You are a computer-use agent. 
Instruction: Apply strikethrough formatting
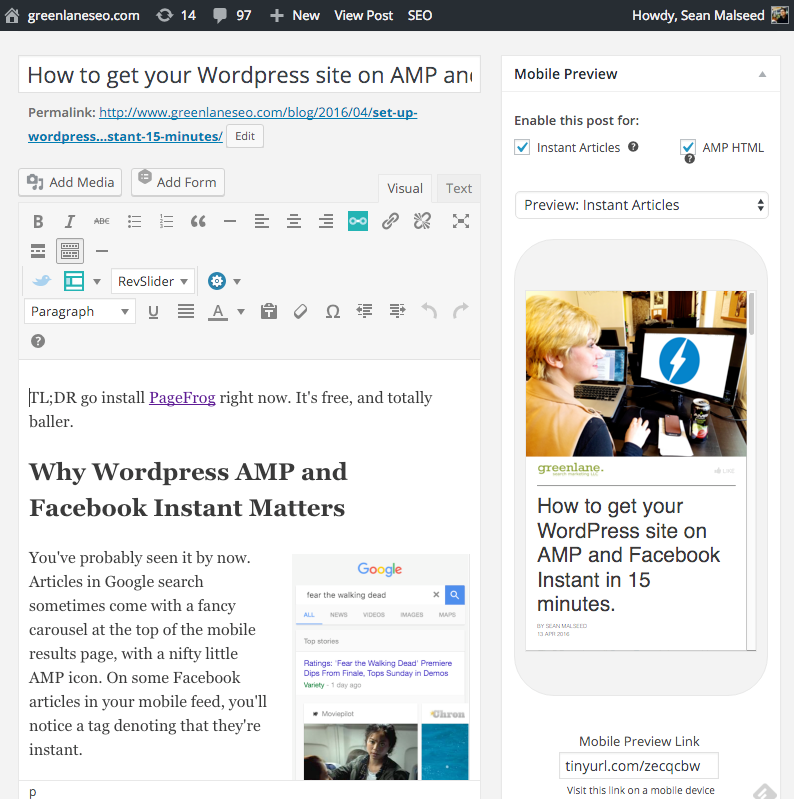102,222
